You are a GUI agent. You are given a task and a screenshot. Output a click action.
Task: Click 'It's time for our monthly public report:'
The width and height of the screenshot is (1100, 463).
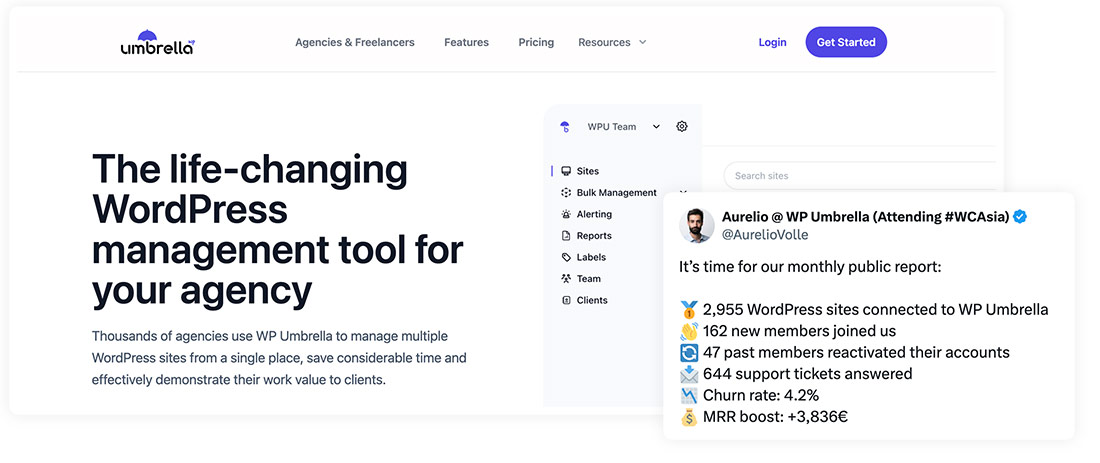click(x=811, y=267)
